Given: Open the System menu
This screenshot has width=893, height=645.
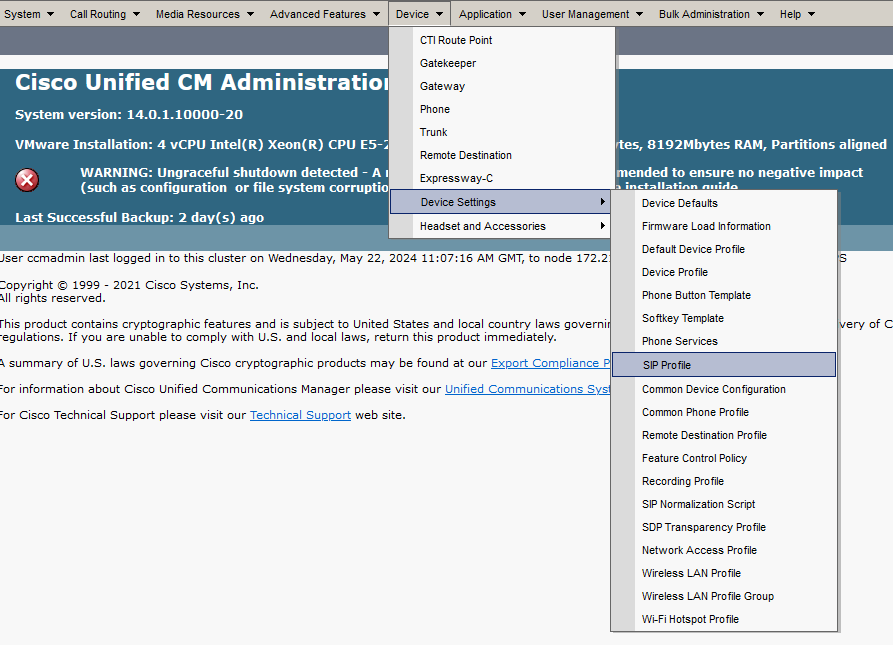Looking at the screenshot, I should [28, 14].
